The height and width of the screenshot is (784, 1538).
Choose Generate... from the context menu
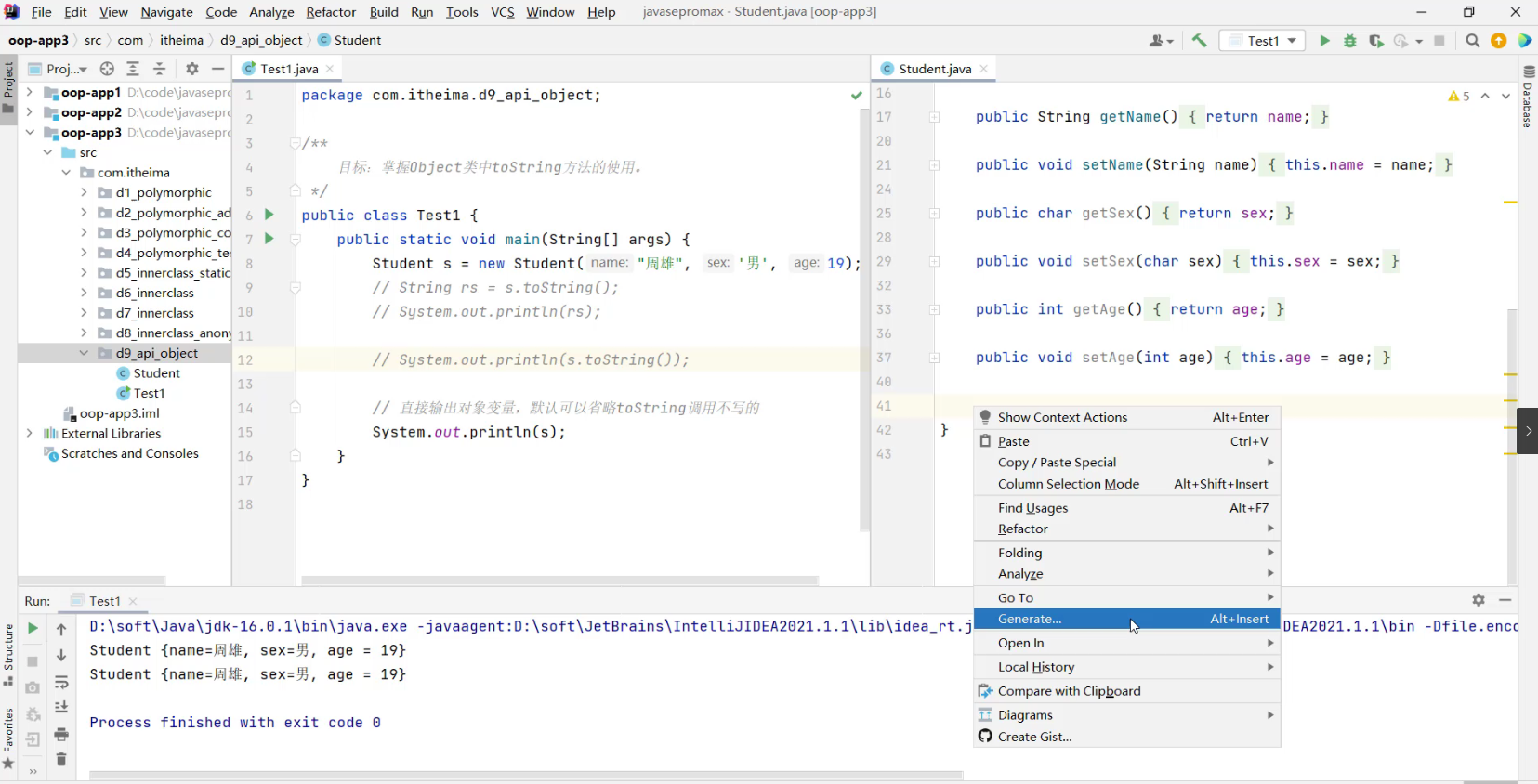tap(1030, 620)
